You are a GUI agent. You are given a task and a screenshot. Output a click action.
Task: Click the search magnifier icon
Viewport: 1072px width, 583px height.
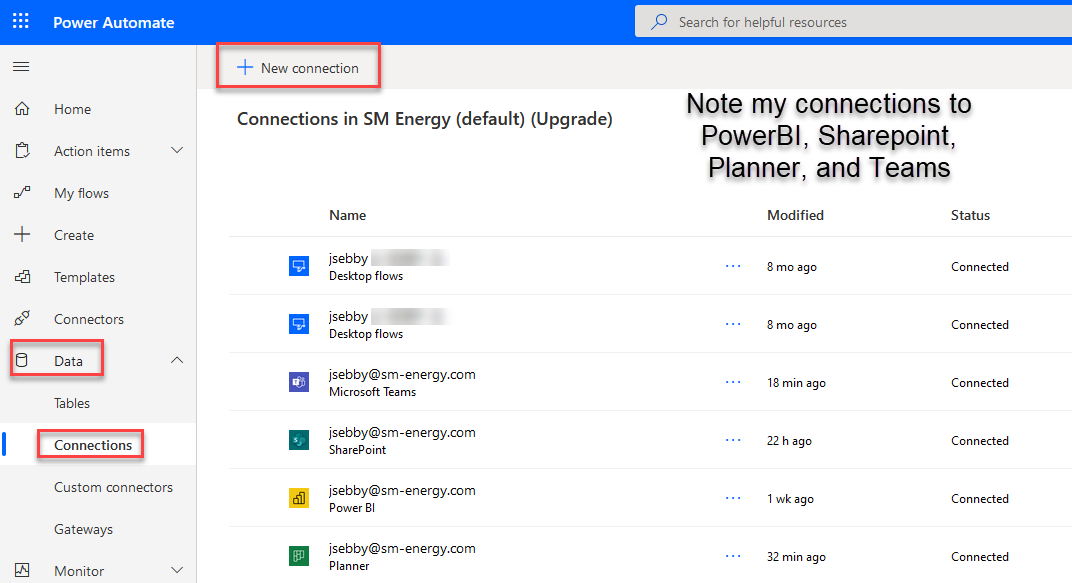[x=658, y=20]
